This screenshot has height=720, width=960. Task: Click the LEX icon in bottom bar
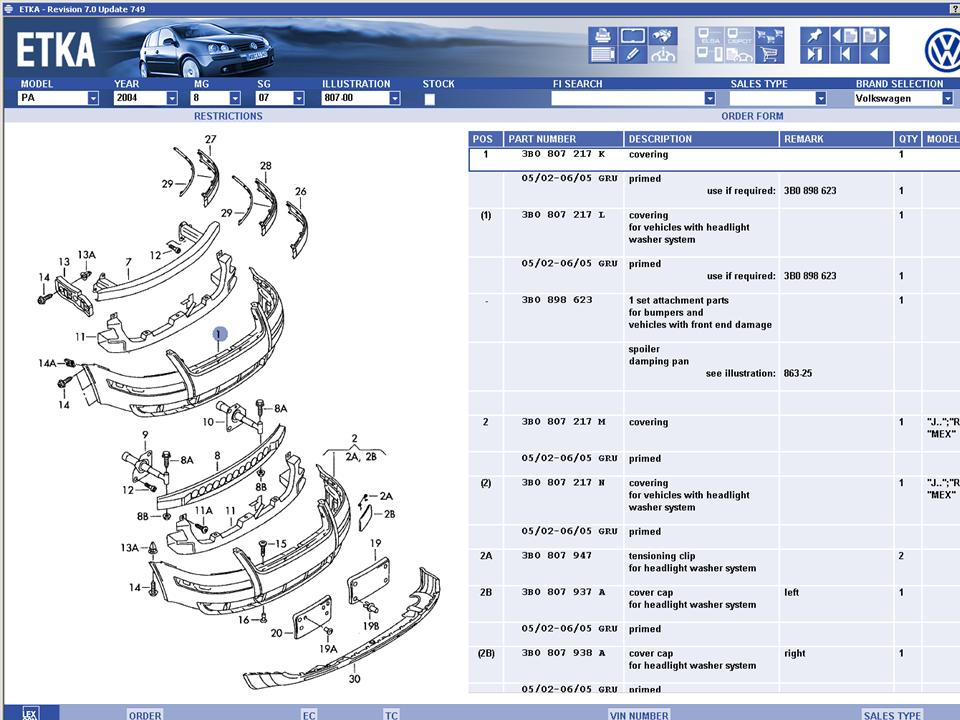(x=30, y=712)
